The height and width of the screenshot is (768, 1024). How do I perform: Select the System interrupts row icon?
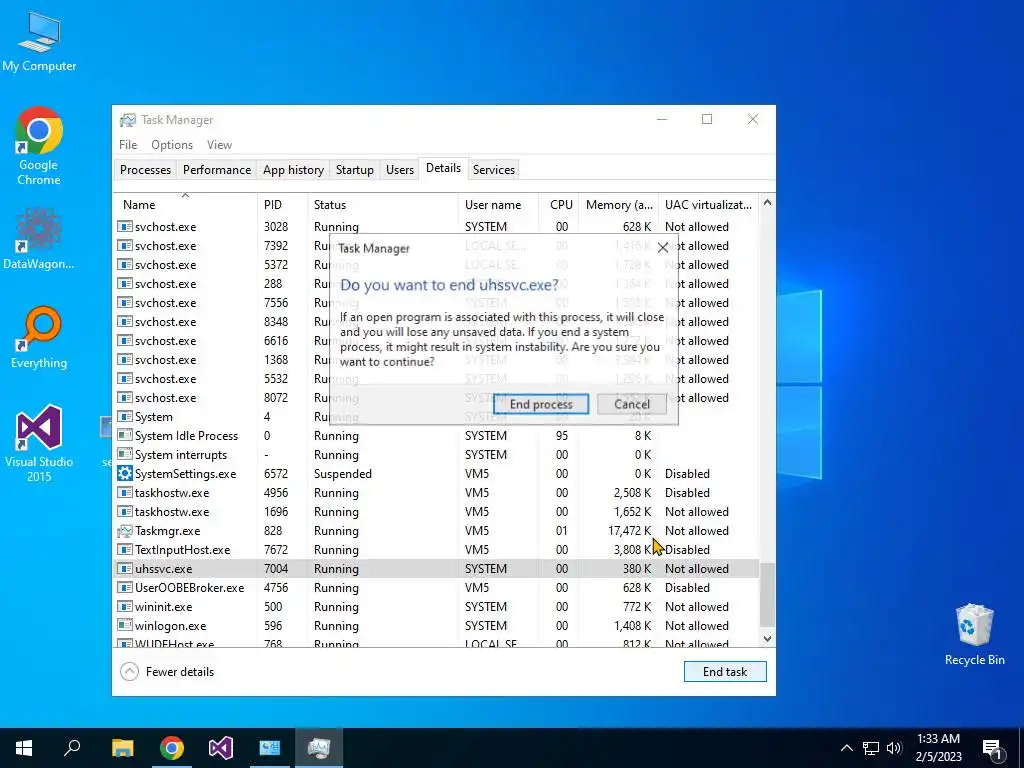[x=124, y=455]
